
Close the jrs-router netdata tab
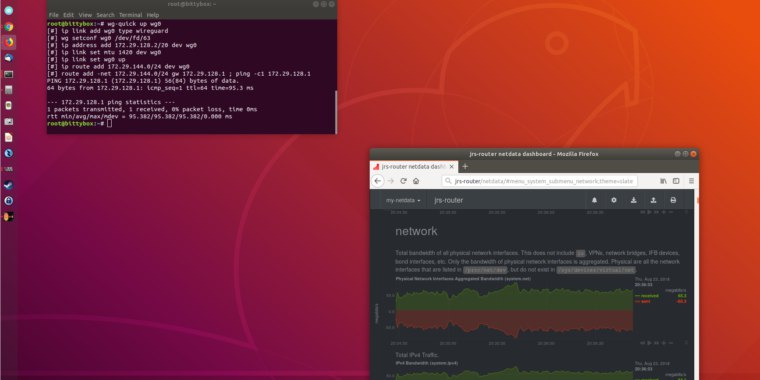451,166
